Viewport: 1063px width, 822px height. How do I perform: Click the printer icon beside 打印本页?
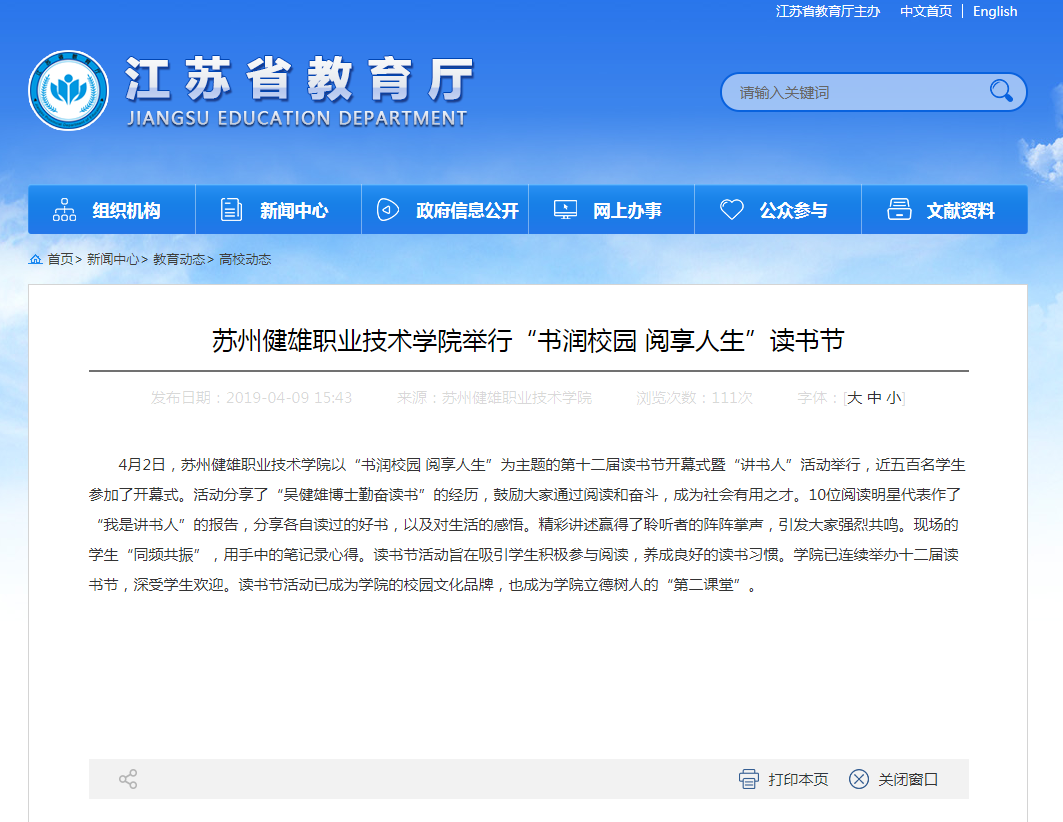[749, 779]
